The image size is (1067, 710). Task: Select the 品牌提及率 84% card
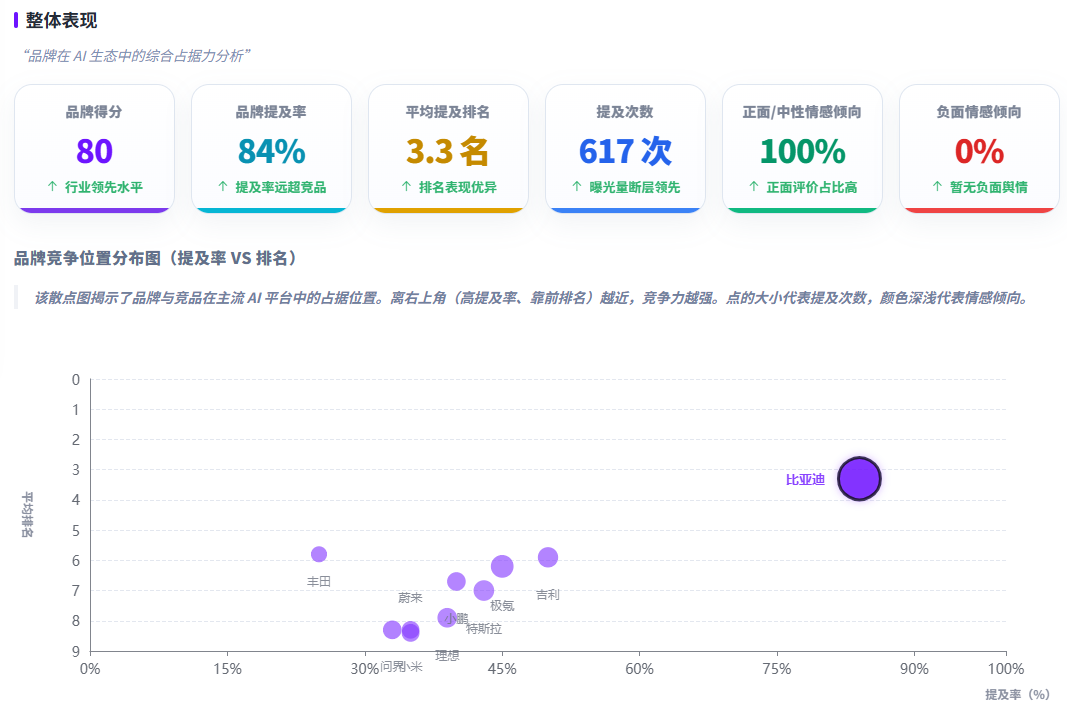tap(272, 148)
